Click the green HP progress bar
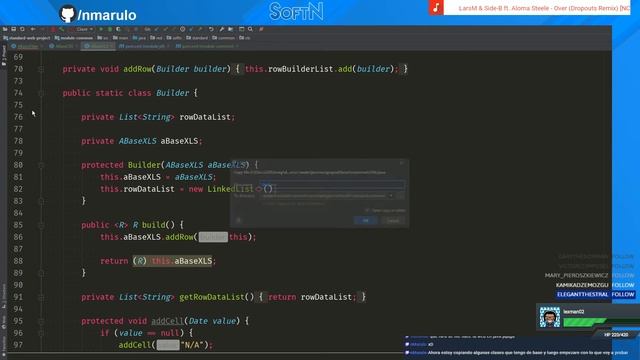 pos(584,322)
